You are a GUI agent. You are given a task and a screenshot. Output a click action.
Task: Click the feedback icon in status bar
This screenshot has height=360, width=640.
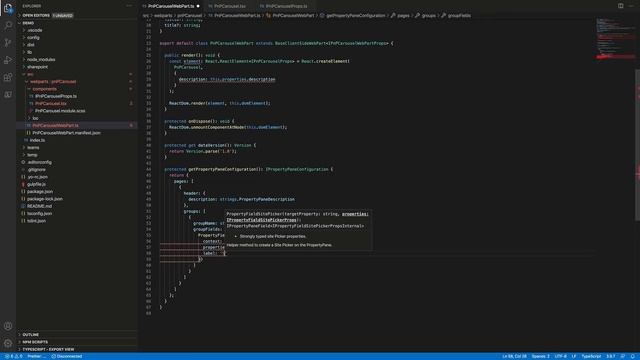click(x=623, y=356)
